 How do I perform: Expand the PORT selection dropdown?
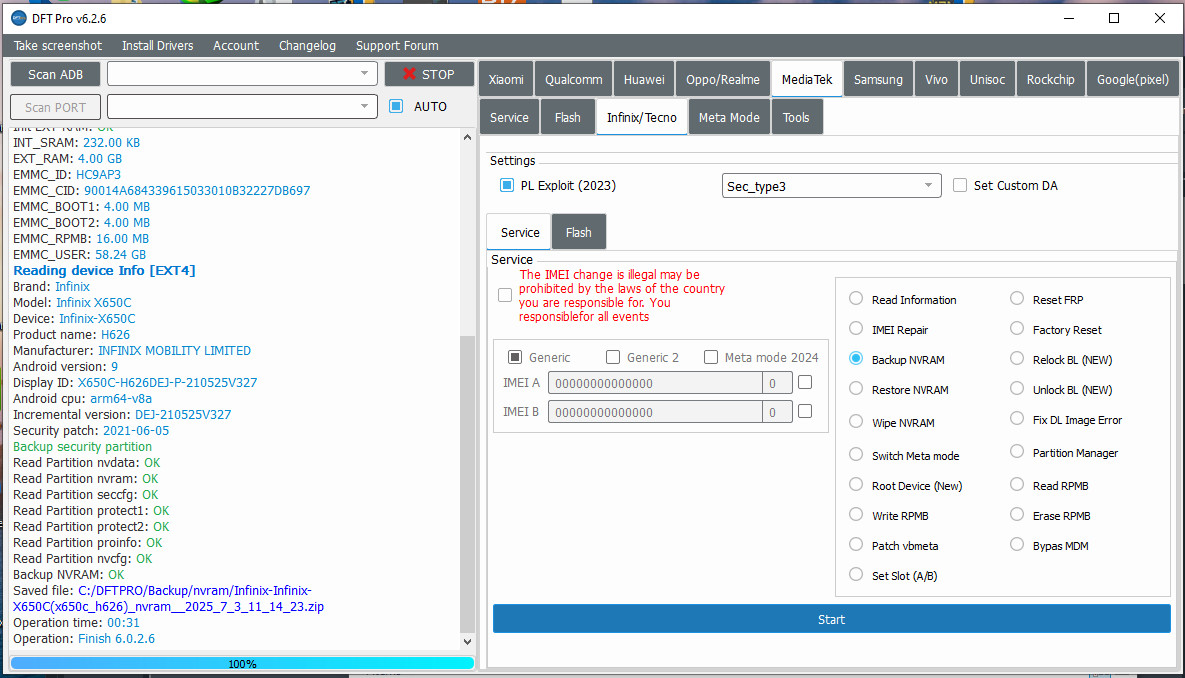365,106
